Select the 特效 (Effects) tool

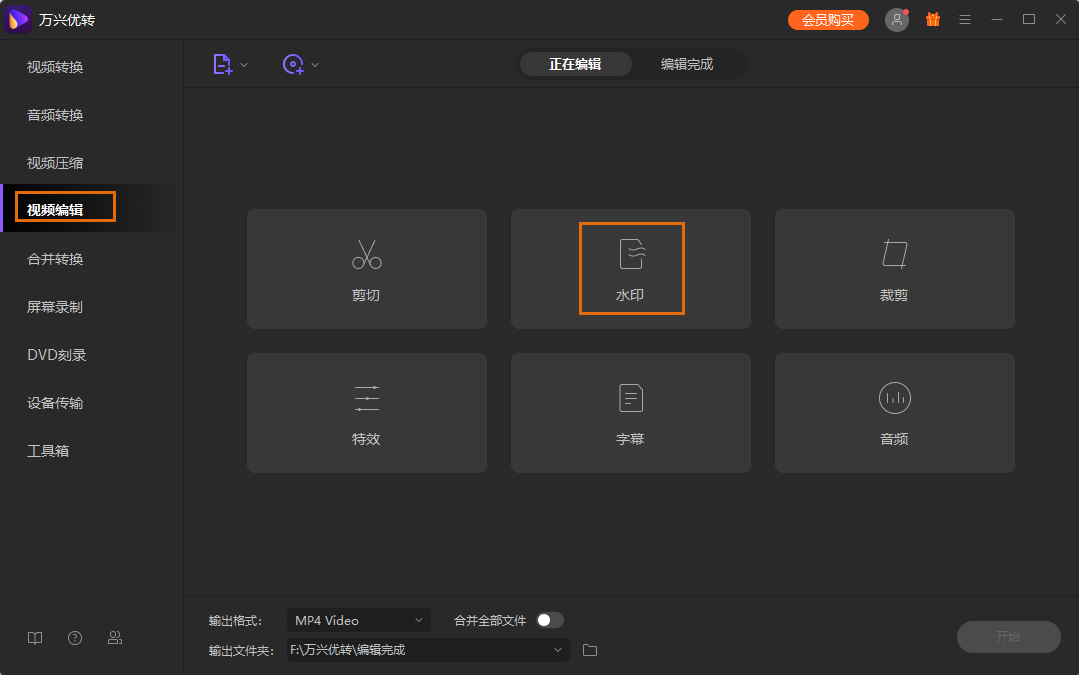(366, 412)
